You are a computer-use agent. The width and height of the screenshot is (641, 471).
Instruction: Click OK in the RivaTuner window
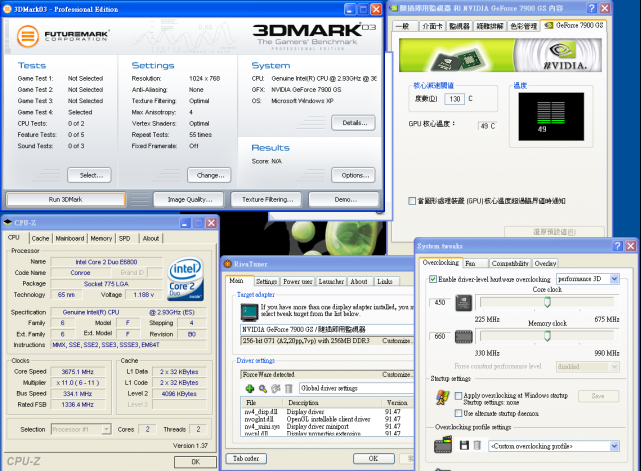click(x=374, y=459)
